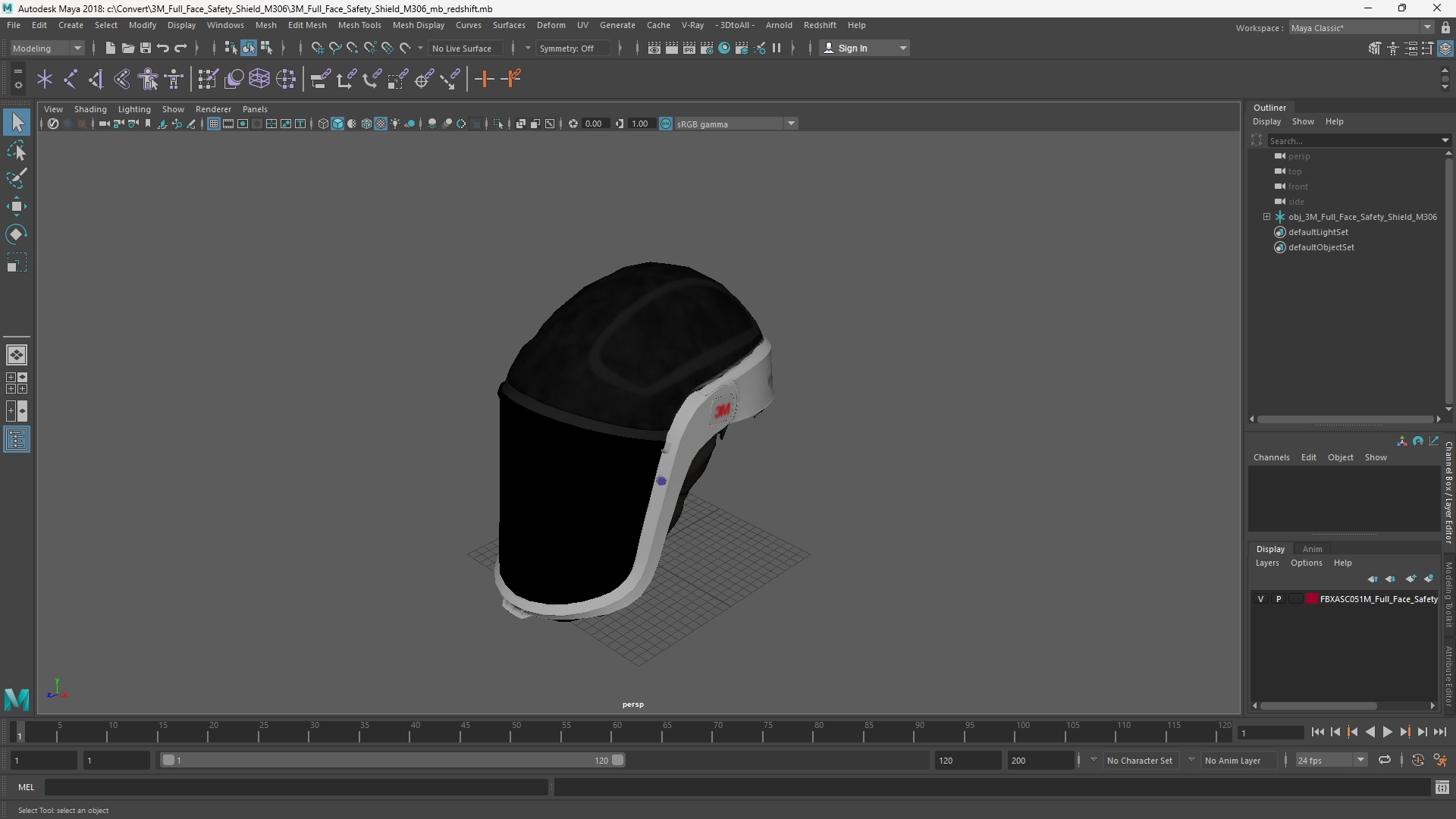Open the sRGB gamma view transform dropdown
Screen dimensions: 1456x819
[x=736, y=124]
